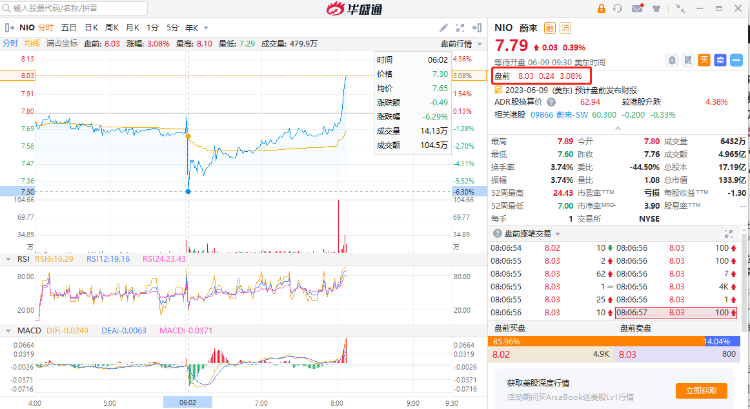The width and height of the screenshot is (750, 409).
Task: Switch to 五日 five-day chart tab
Action: point(68,28)
